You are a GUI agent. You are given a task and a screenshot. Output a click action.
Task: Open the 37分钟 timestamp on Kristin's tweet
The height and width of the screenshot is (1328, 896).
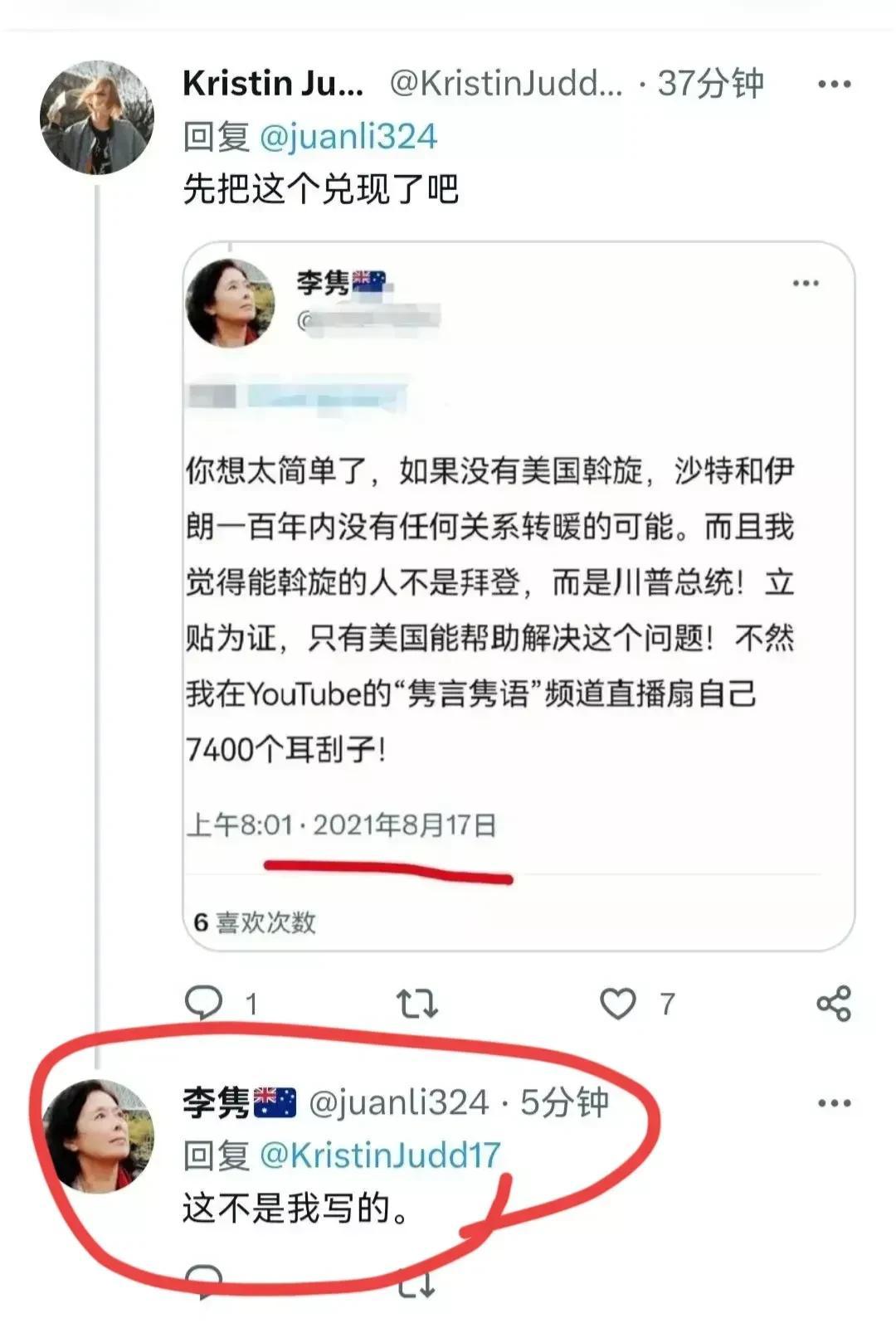click(710, 84)
